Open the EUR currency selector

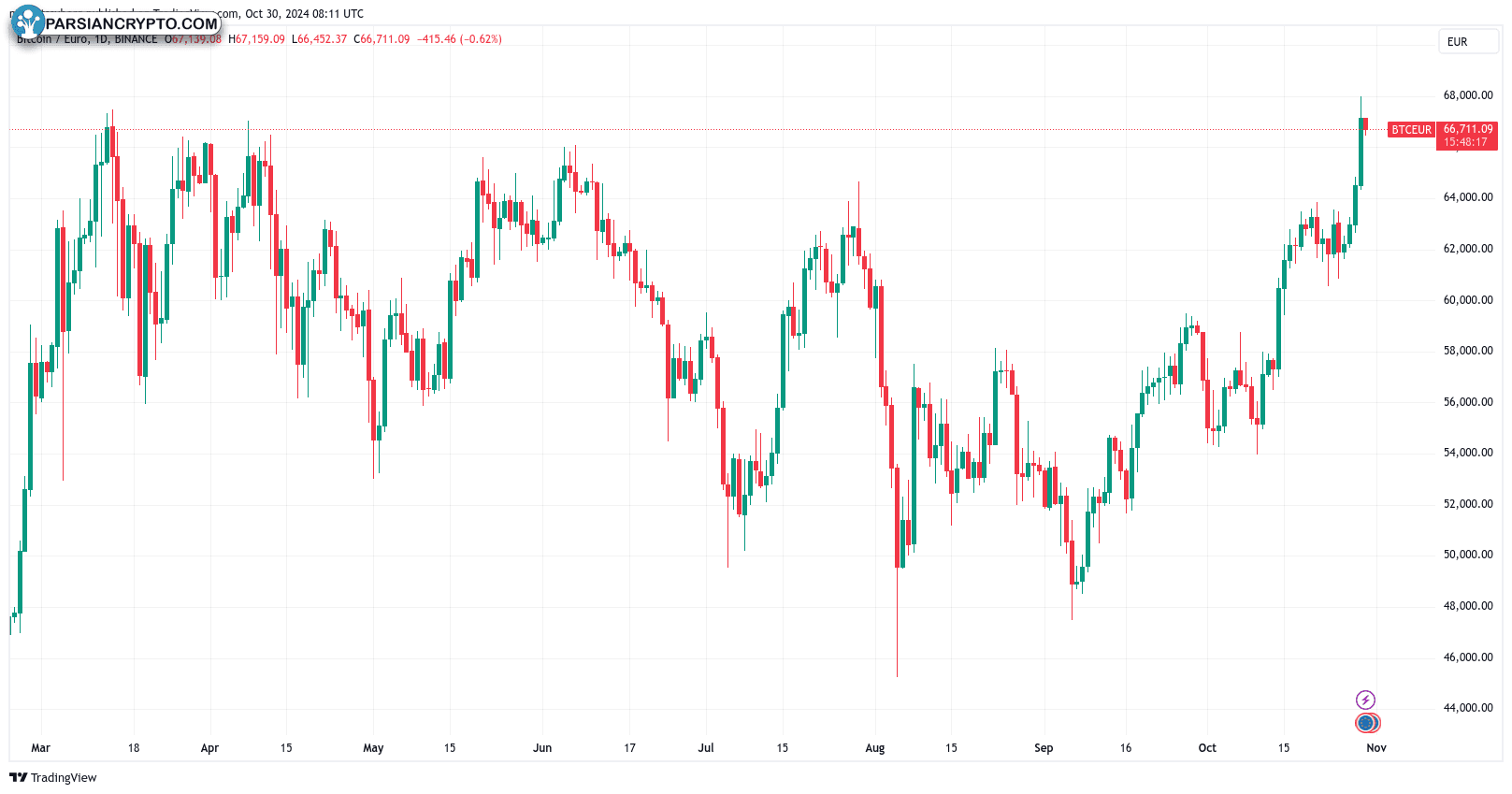[1468, 41]
